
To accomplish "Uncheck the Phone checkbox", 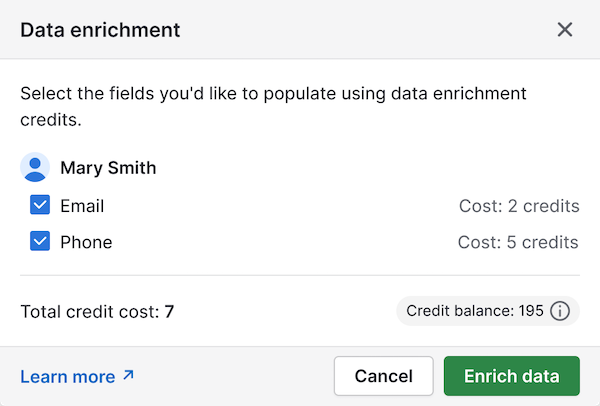I will tap(40, 241).
